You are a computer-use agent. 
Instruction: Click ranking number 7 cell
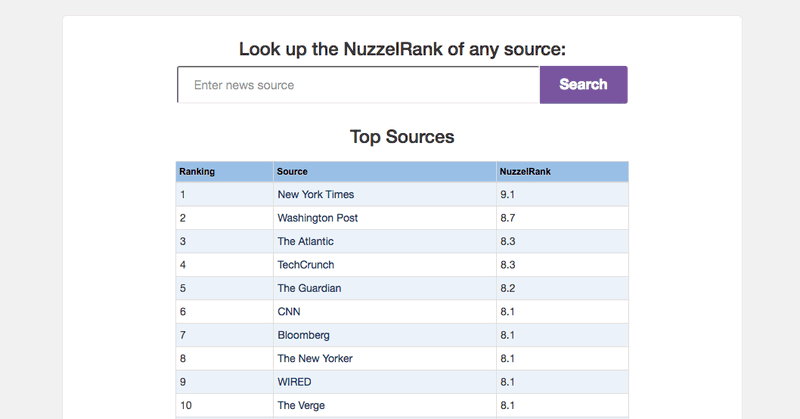tap(224, 335)
